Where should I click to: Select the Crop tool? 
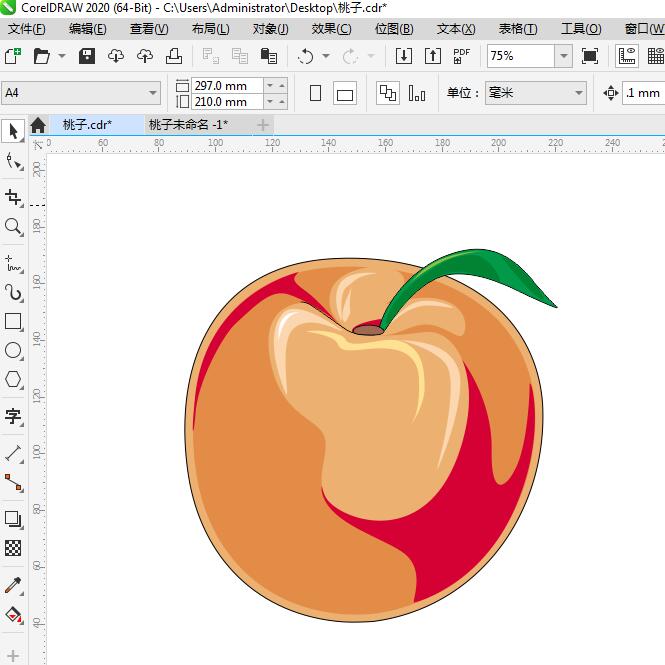(13, 197)
